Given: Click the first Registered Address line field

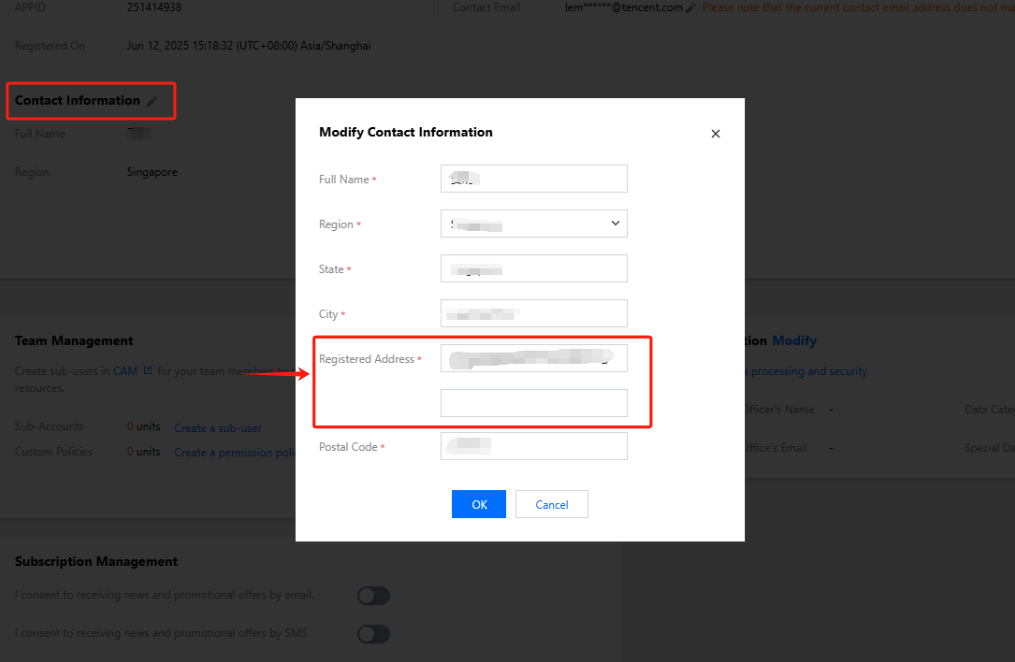Looking at the screenshot, I should (533, 359).
